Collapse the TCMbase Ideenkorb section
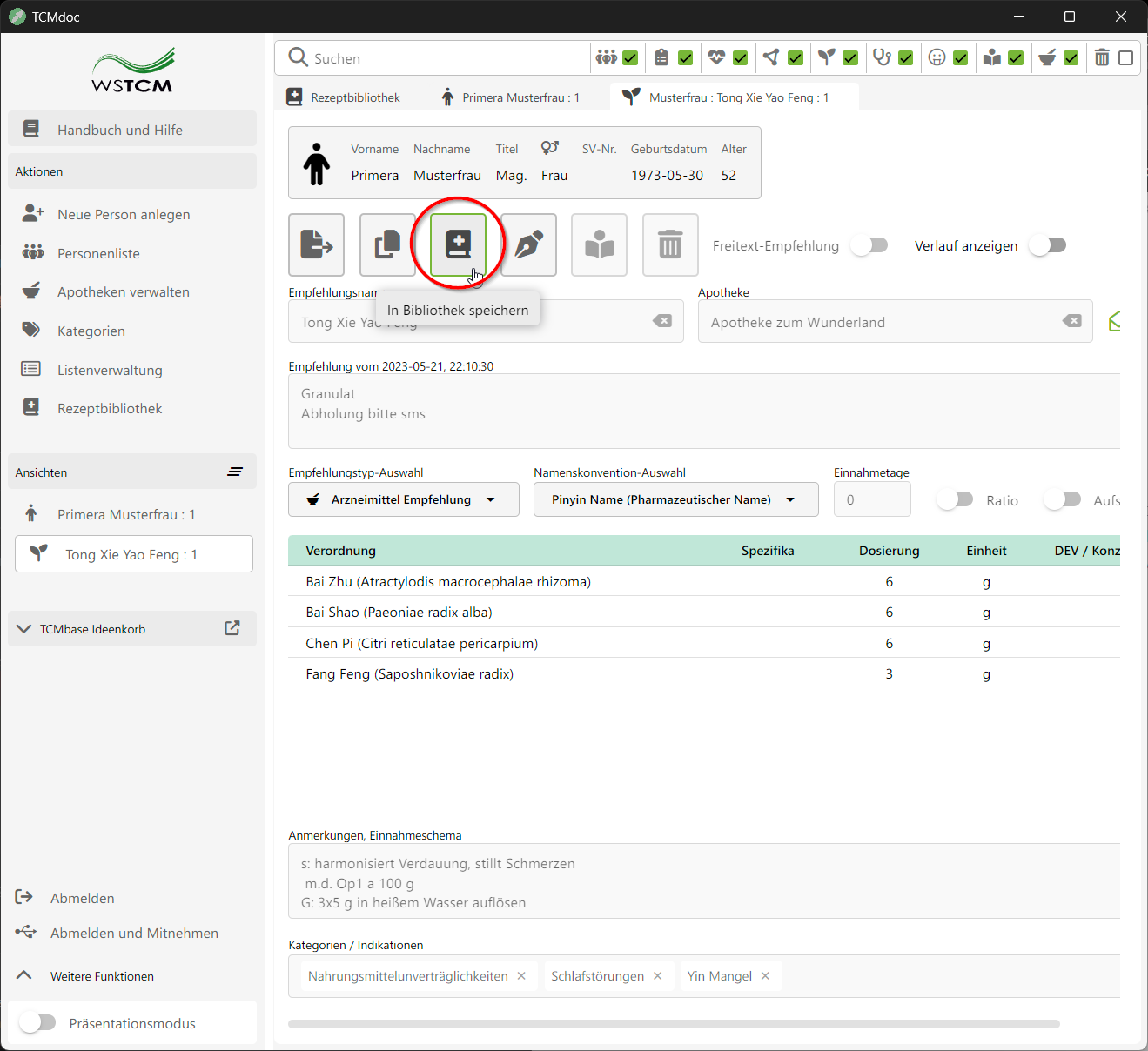Screen dimensions: 1148x1051 [x=23, y=628]
